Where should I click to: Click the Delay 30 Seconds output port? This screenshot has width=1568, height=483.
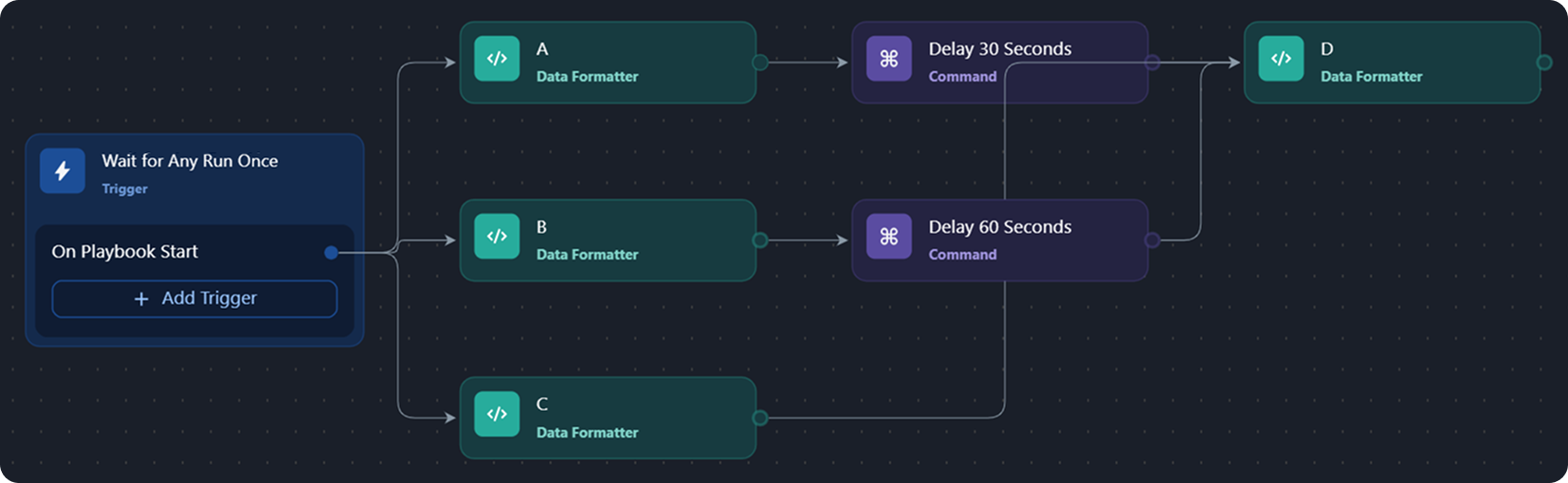click(x=1152, y=63)
